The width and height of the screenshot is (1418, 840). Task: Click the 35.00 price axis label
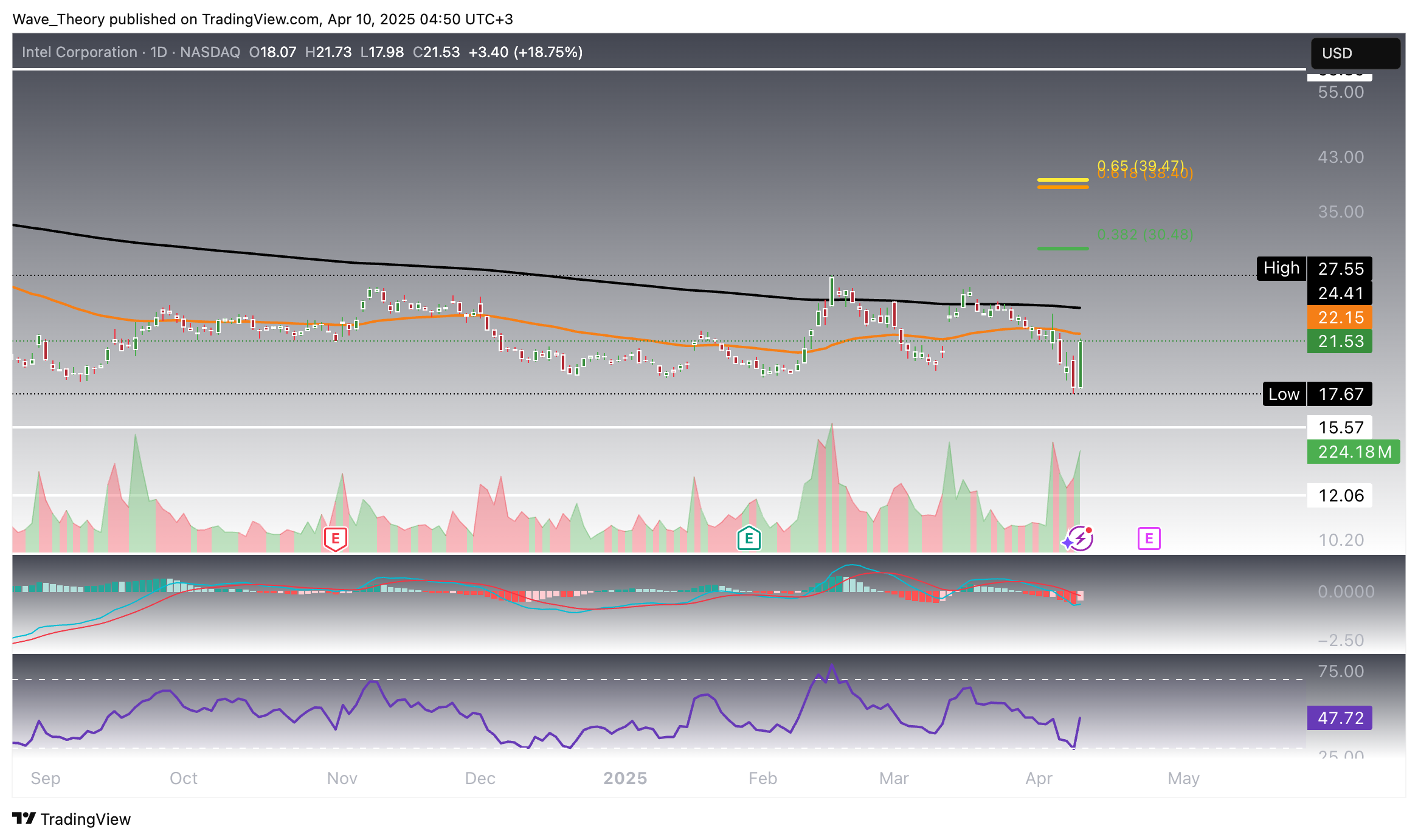point(1341,212)
